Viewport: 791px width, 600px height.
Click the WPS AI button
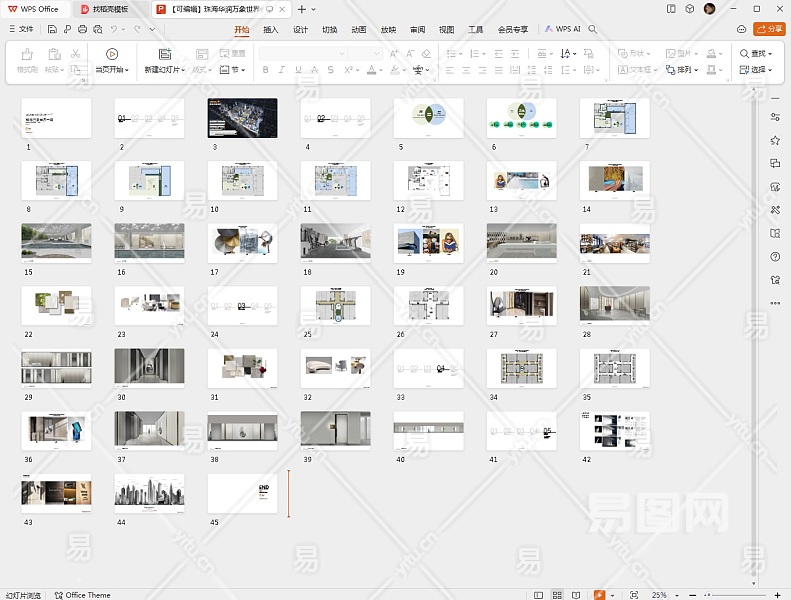pos(563,29)
